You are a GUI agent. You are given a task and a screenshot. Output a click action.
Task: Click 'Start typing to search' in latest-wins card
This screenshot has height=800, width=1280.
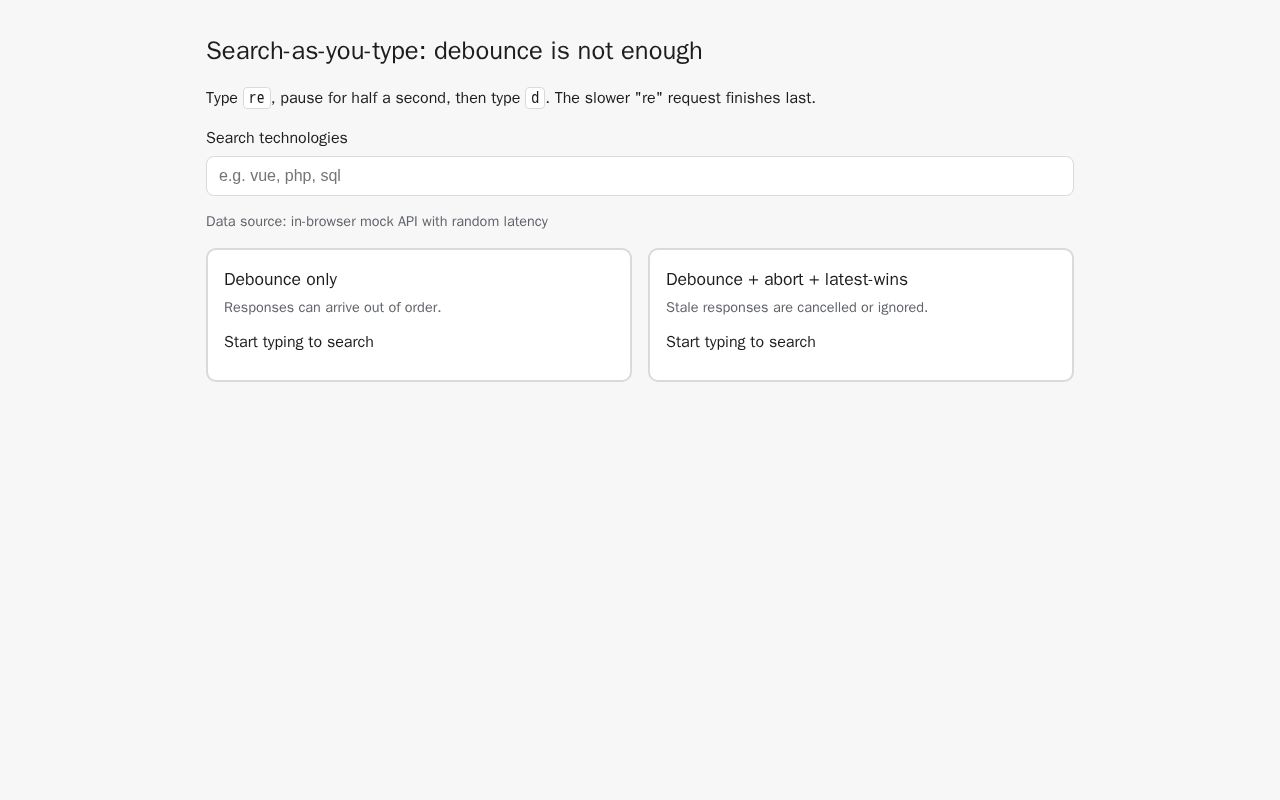coord(741,342)
